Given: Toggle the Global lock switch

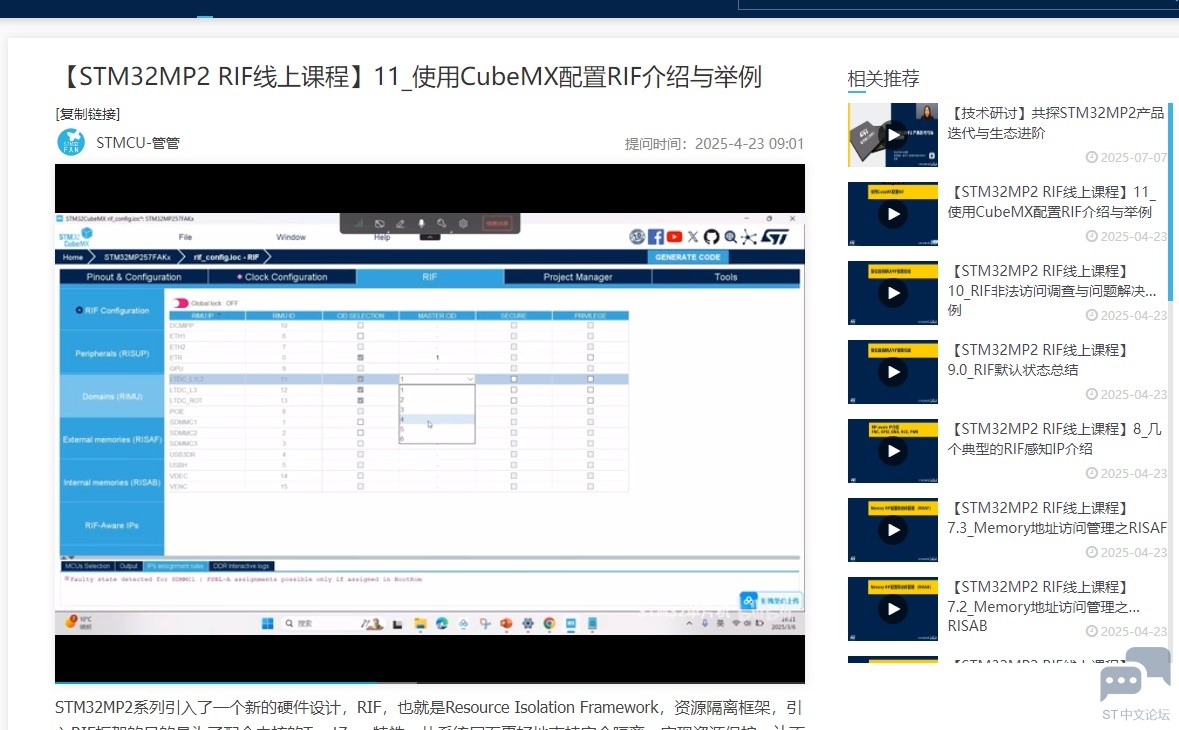Looking at the screenshot, I should (180, 303).
